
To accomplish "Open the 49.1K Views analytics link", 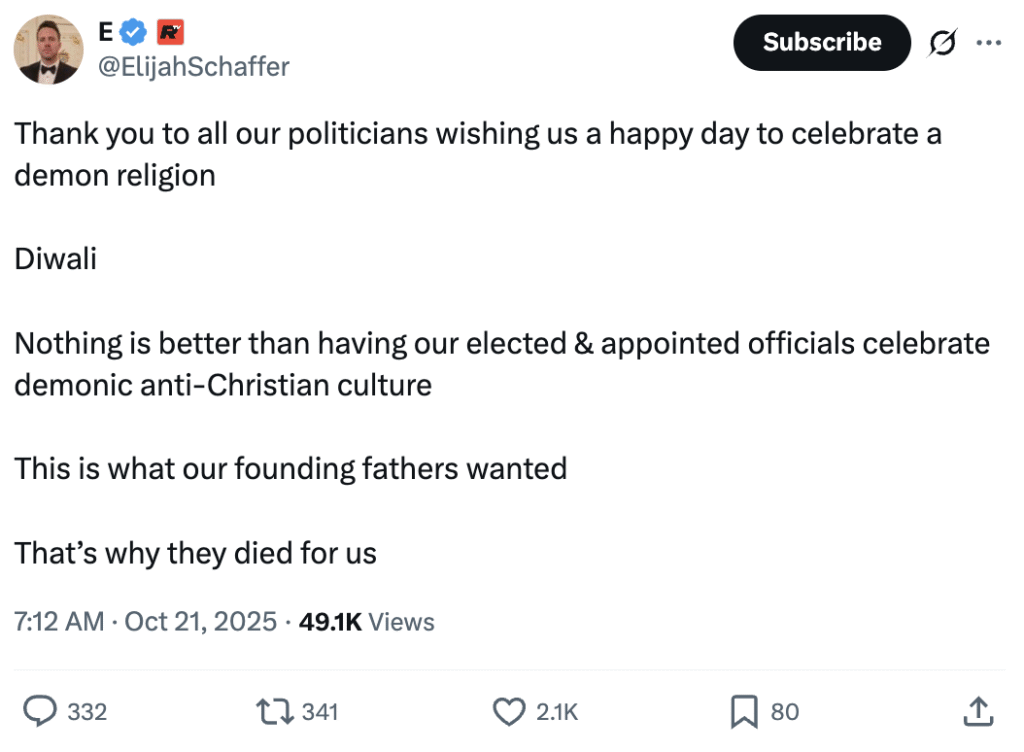I will [x=367, y=622].
